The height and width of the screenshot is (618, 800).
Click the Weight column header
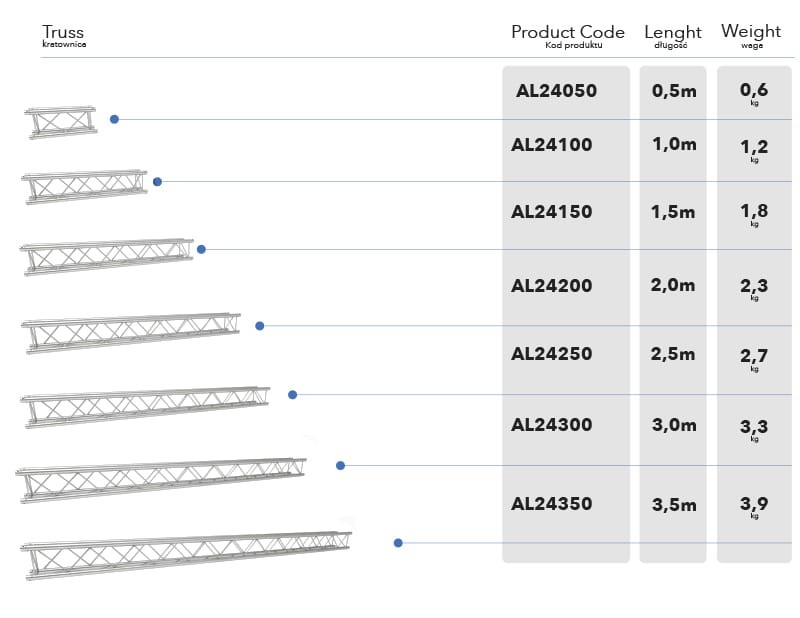(x=751, y=32)
